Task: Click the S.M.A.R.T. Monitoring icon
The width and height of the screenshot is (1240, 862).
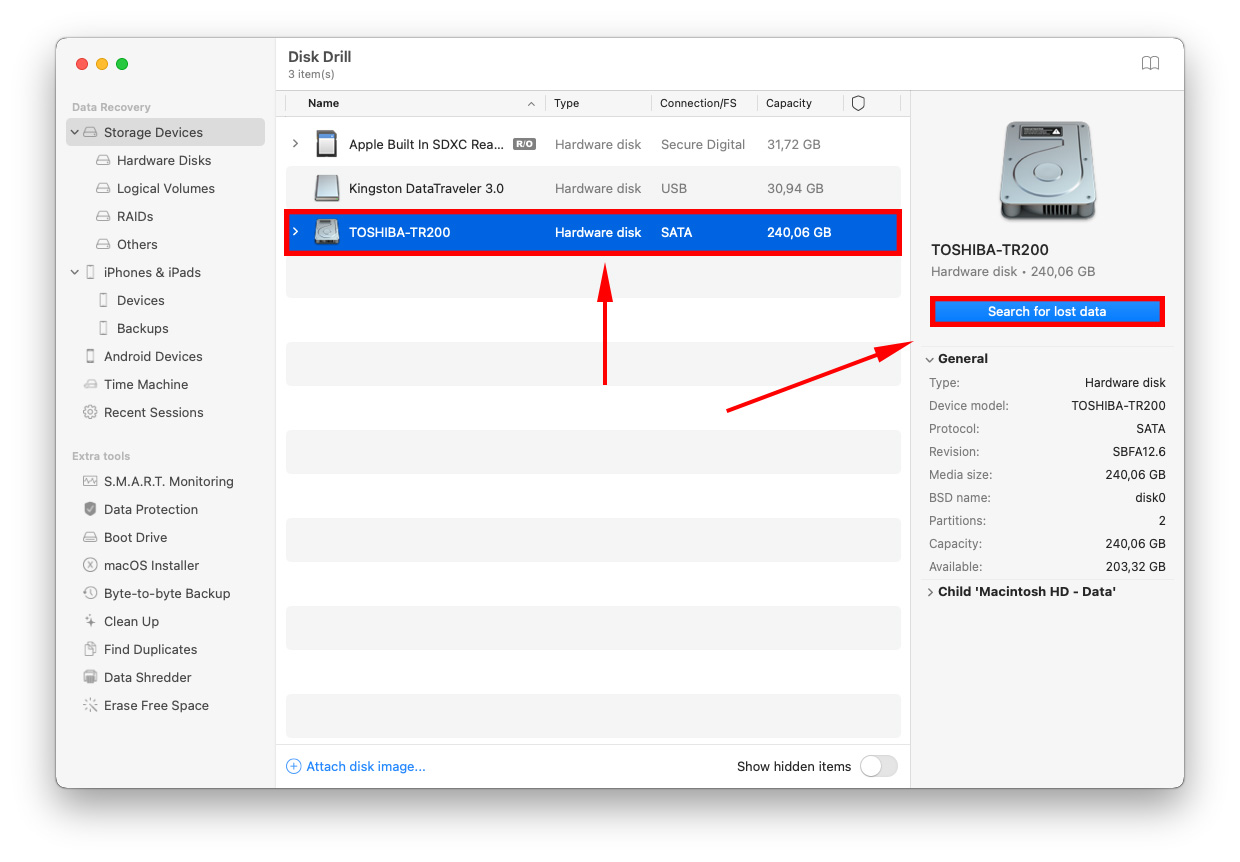Action: [x=90, y=481]
